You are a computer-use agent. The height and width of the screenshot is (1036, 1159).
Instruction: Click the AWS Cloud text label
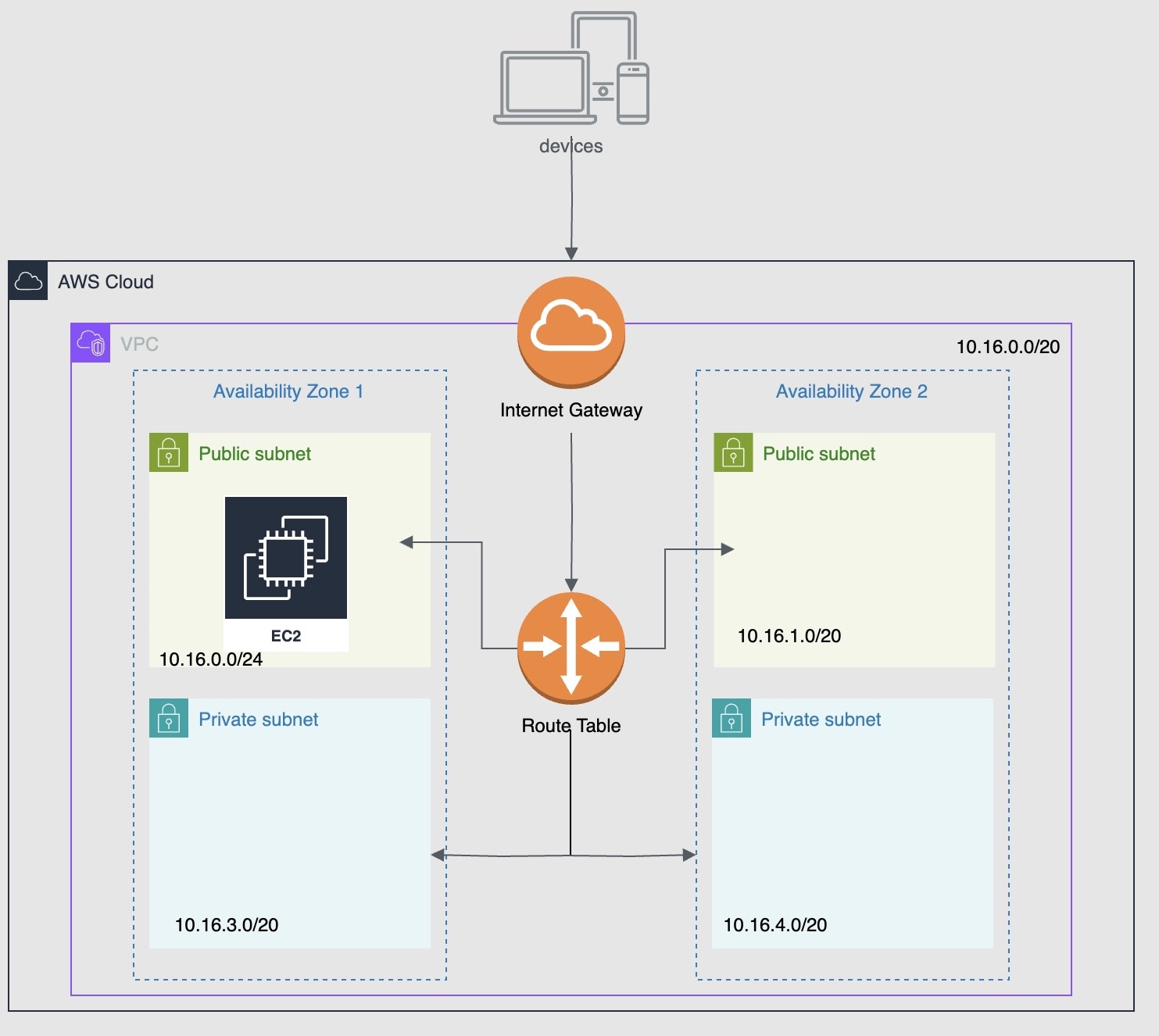click(x=106, y=282)
